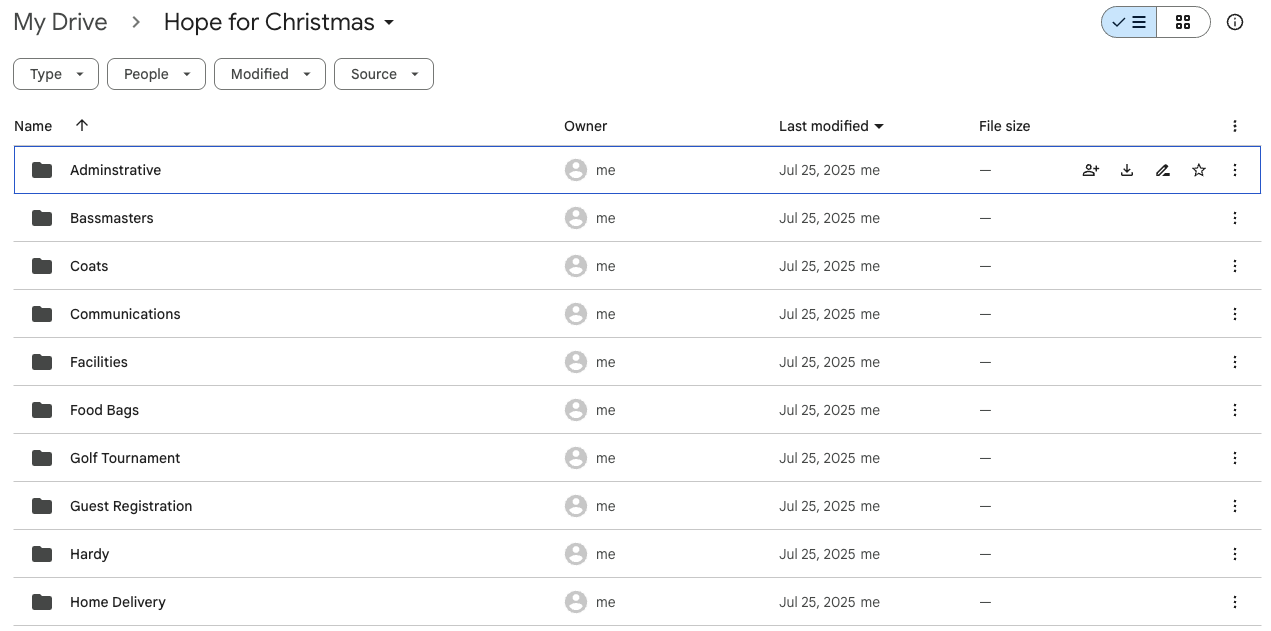Click the Coats folder icon

pos(42,266)
